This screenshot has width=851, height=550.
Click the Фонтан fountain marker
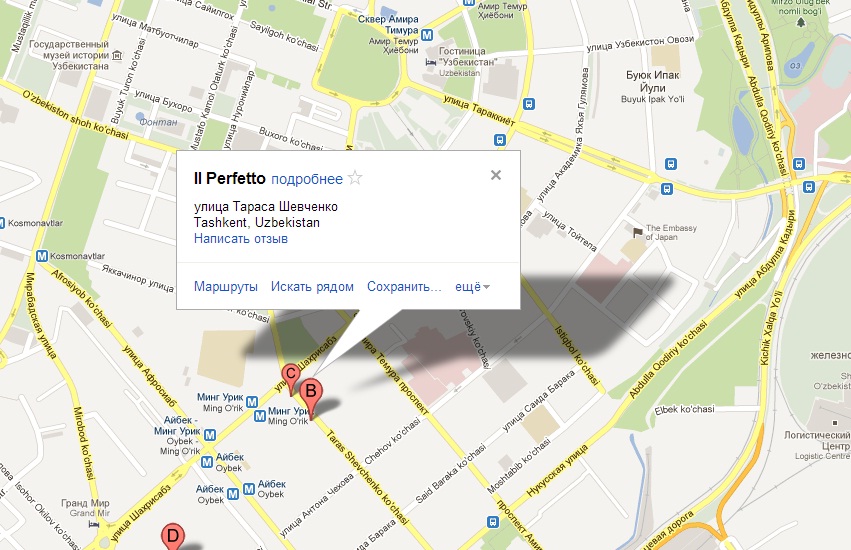click(140, 116)
